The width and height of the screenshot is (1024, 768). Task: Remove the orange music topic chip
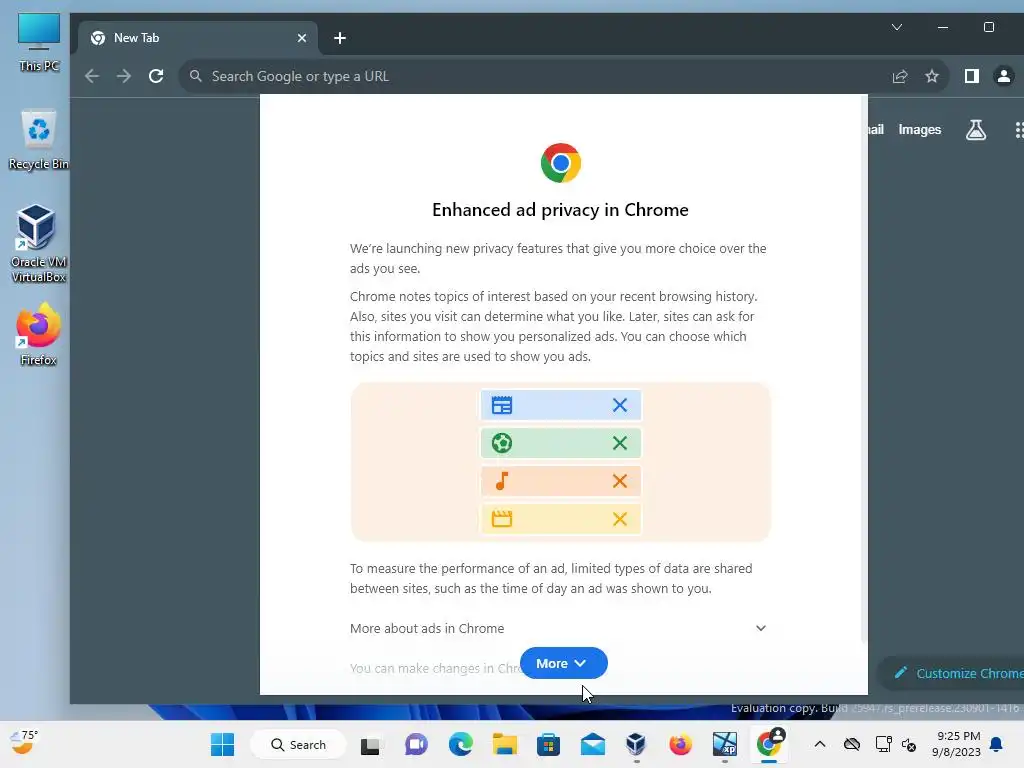tap(620, 481)
